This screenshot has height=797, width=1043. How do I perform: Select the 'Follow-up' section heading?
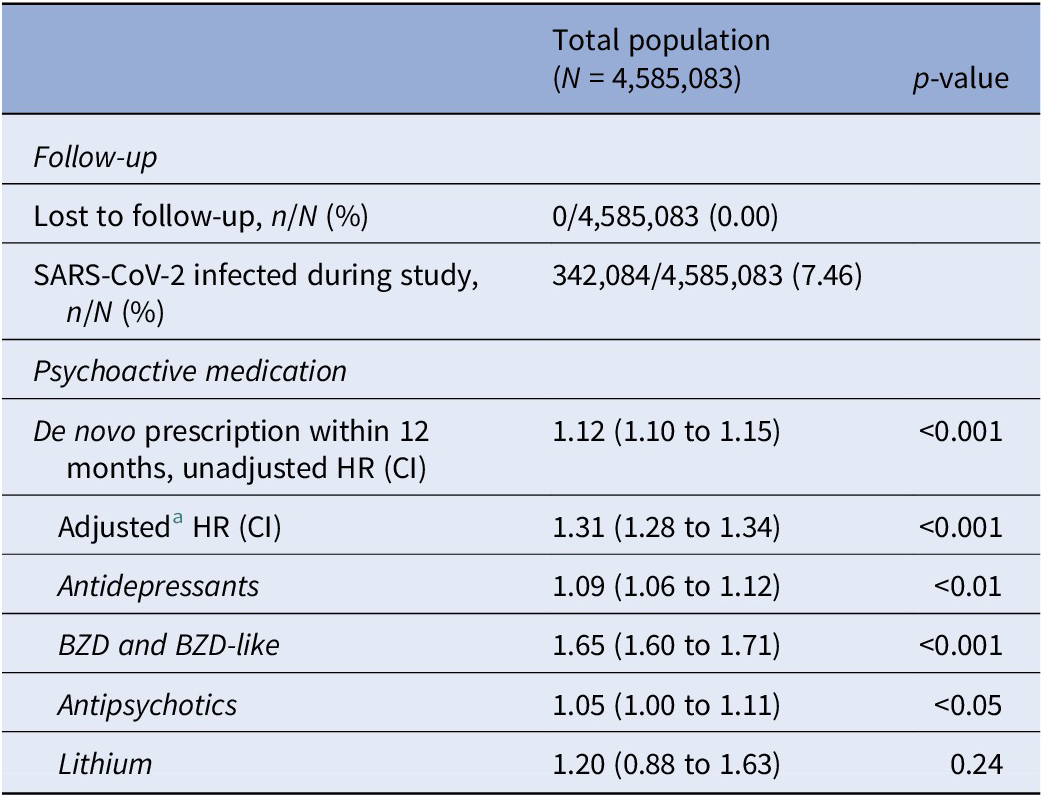pyautogui.click(x=96, y=158)
